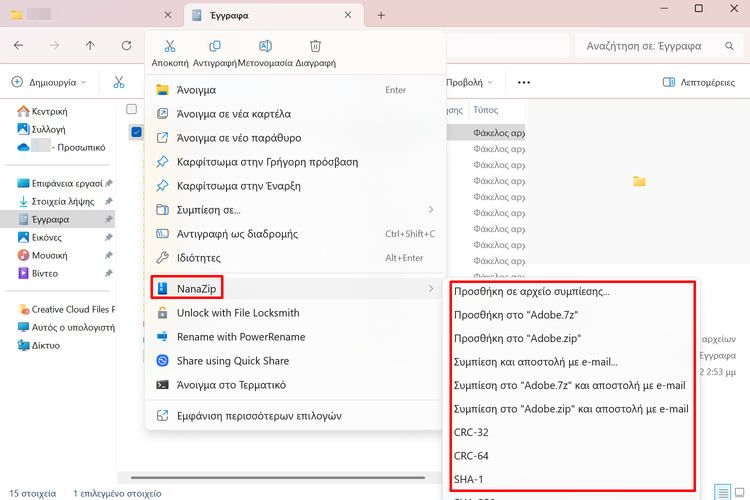Open the Δημιουργία dropdown
This screenshot has height=500, width=750.
[x=49, y=82]
